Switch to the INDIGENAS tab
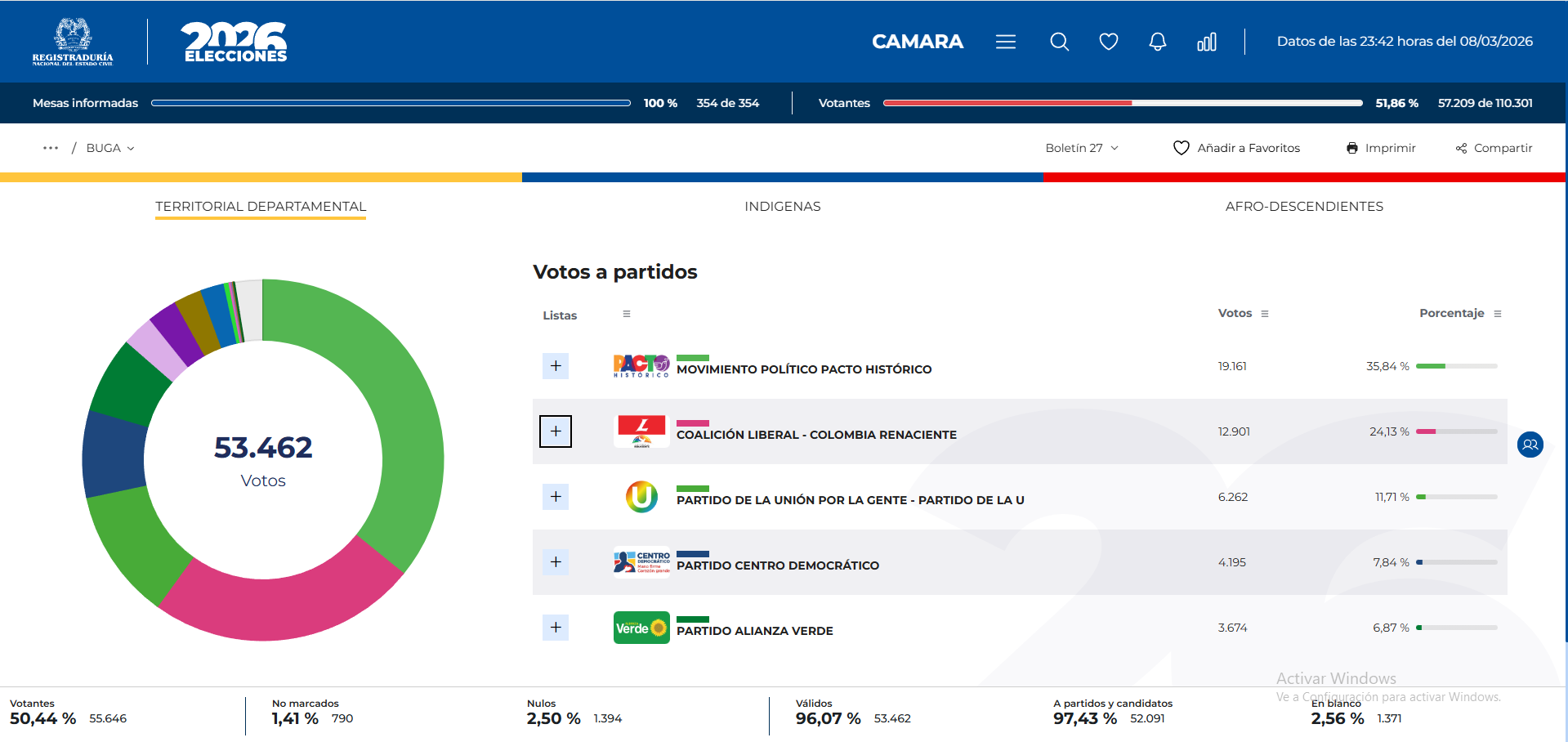Image resolution: width=1568 pixels, height=742 pixels. point(782,207)
